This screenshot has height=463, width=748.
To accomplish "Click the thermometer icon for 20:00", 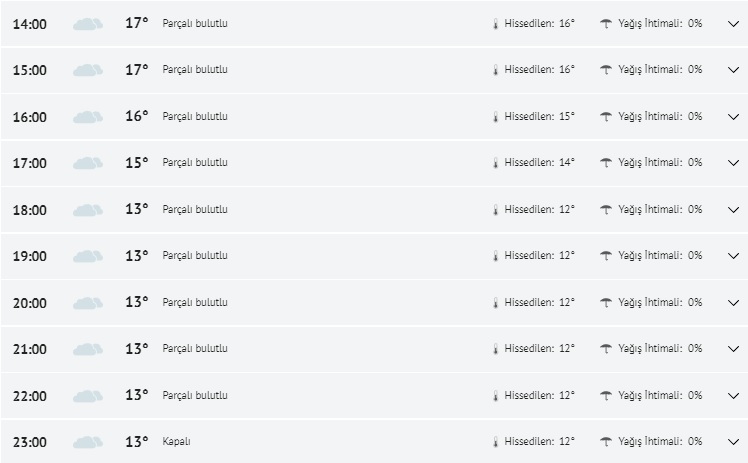I will (x=495, y=303).
